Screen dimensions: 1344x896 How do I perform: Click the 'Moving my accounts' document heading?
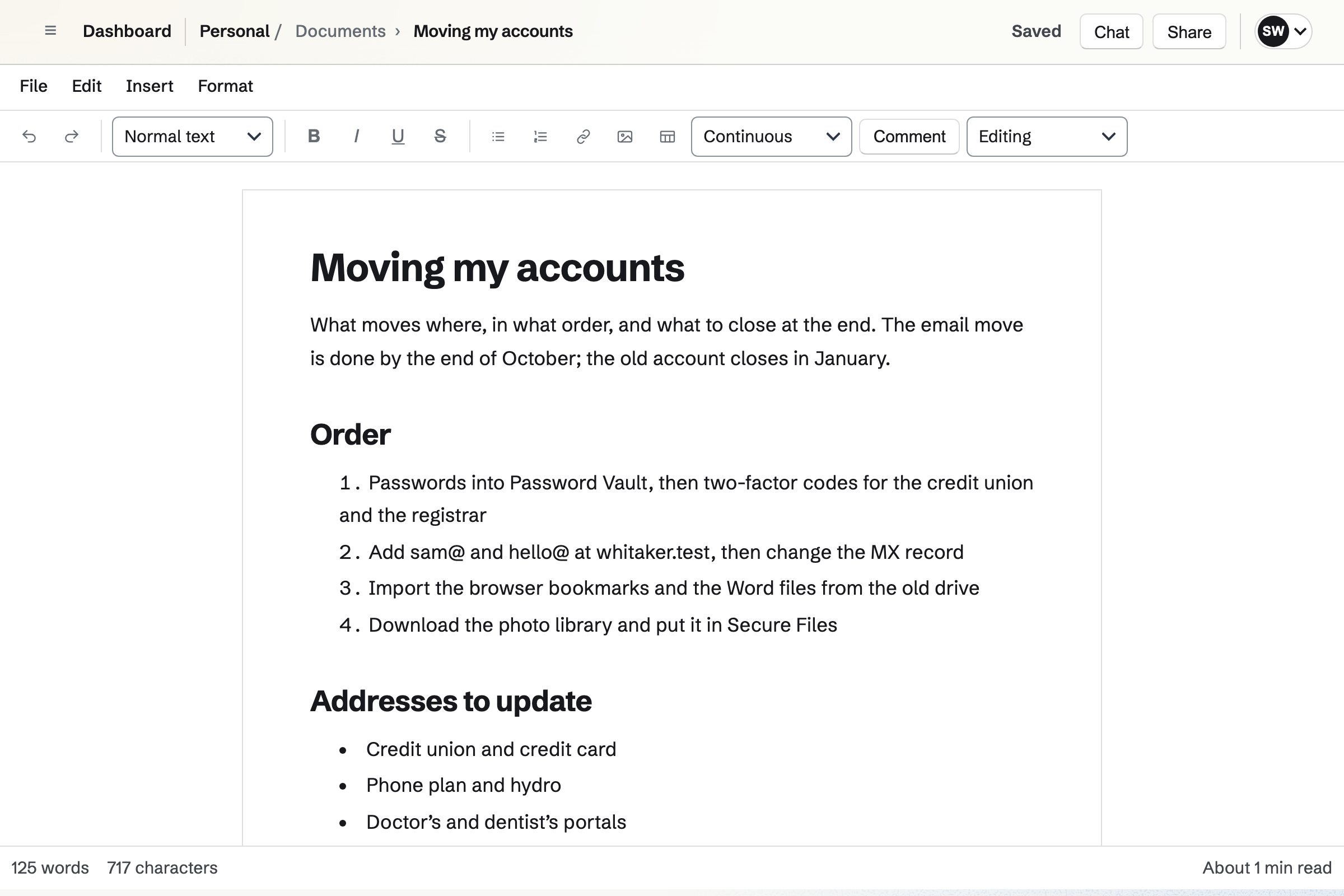point(497,268)
